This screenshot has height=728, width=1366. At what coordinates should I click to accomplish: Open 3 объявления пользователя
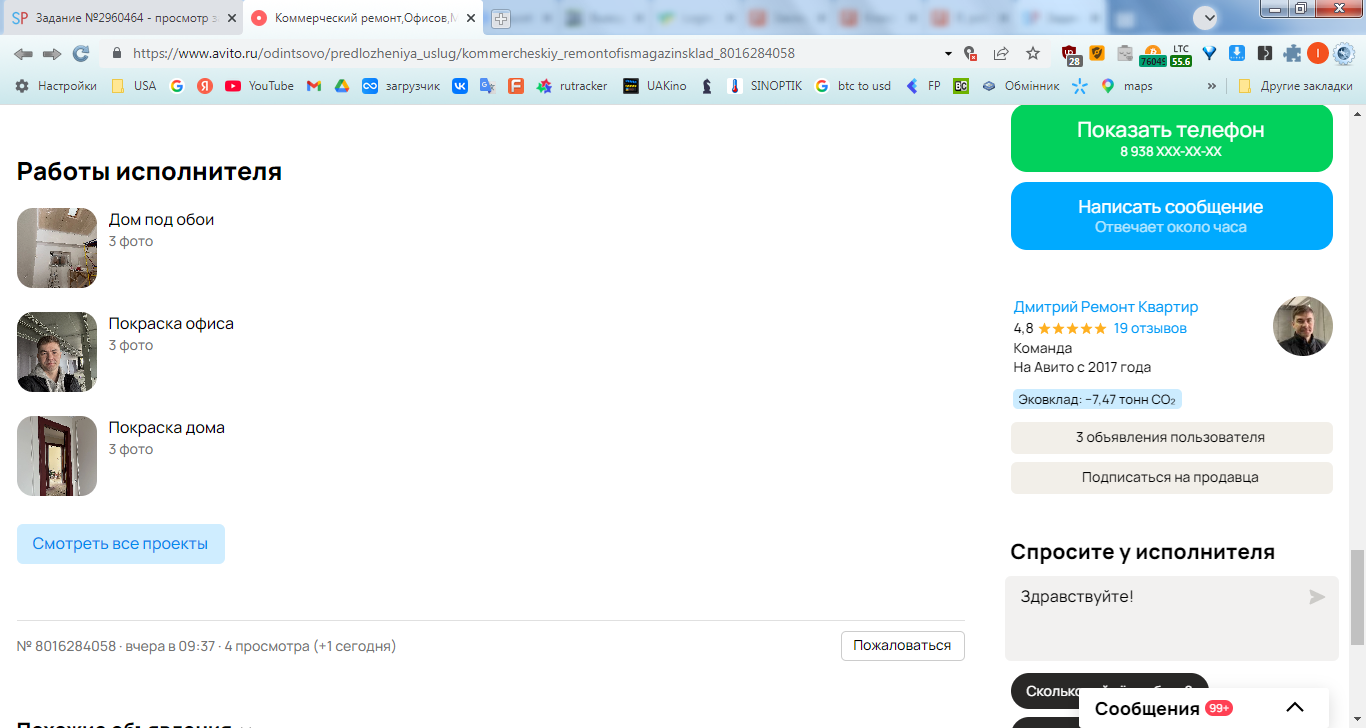[x=1171, y=438]
